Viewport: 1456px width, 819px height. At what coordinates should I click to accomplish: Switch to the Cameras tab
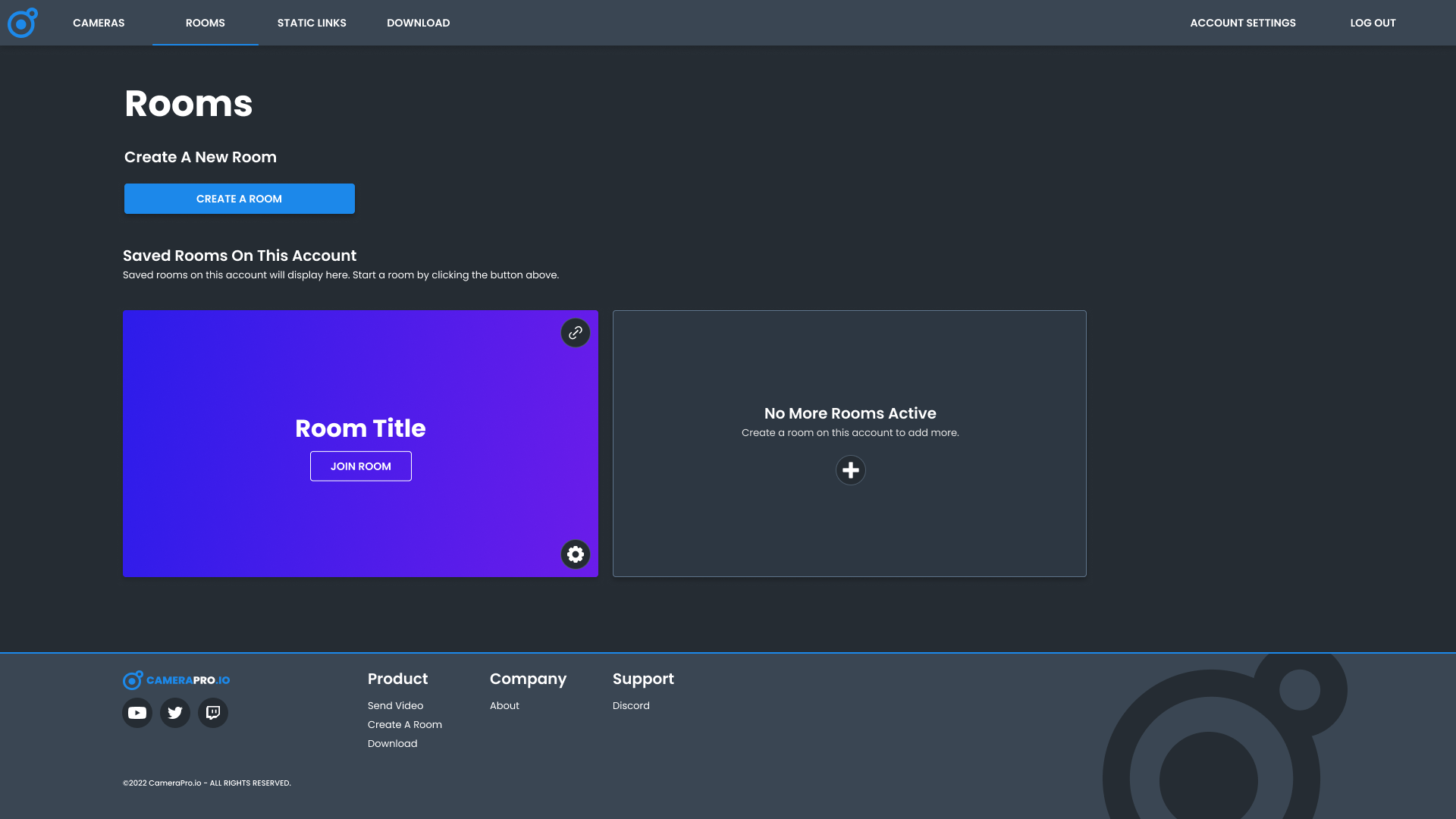pyautogui.click(x=99, y=23)
